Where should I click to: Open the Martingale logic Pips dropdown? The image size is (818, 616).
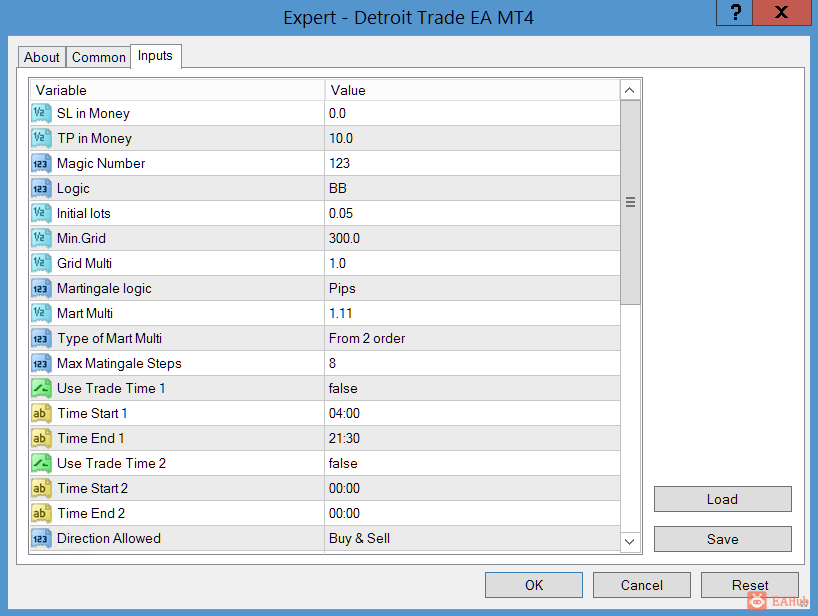[473, 288]
